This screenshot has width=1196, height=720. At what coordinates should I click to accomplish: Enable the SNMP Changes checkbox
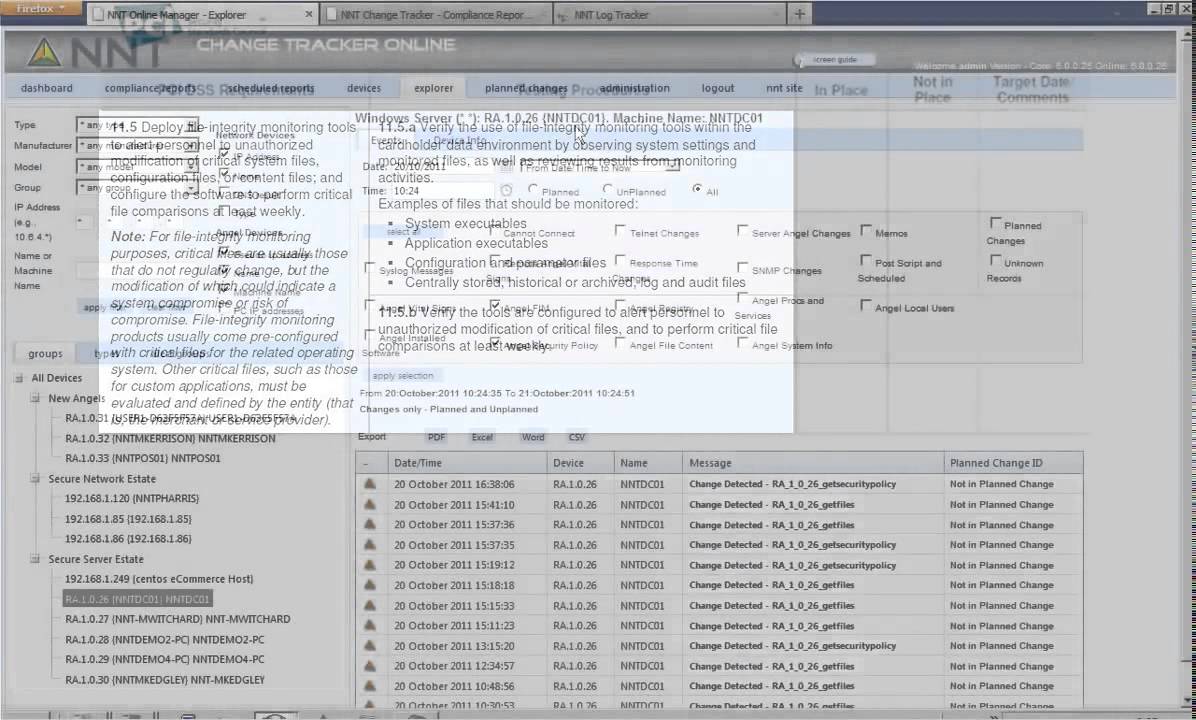pyautogui.click(x=742, y=267)
